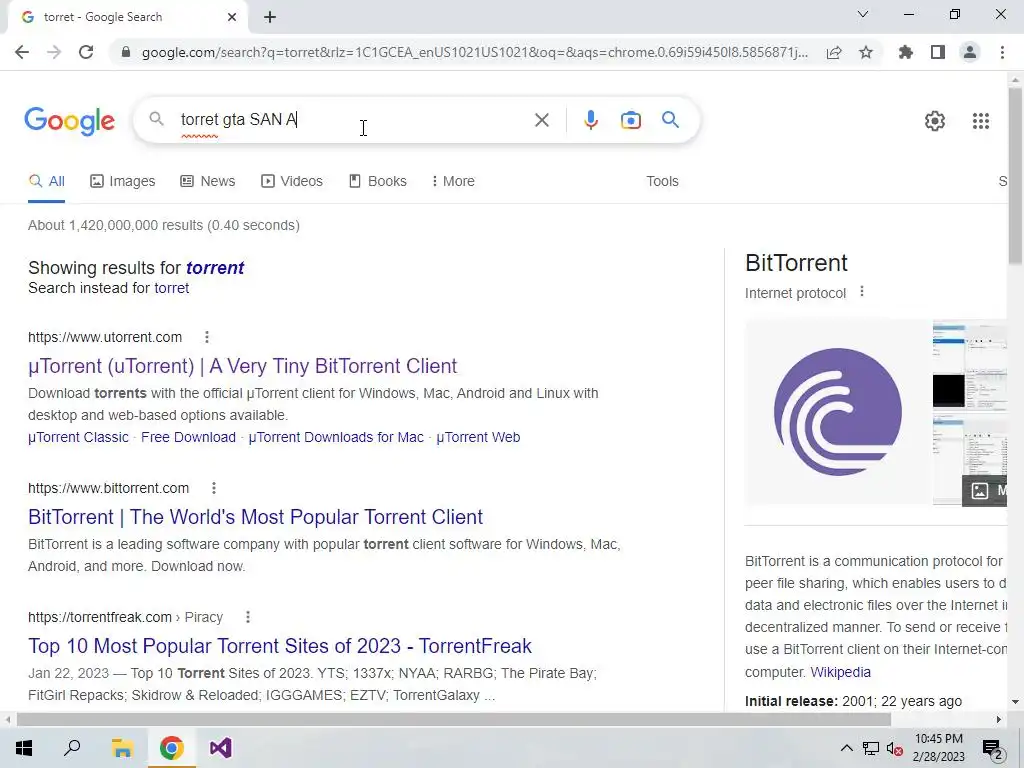Switch to the News tab

(x=207, y=182)
